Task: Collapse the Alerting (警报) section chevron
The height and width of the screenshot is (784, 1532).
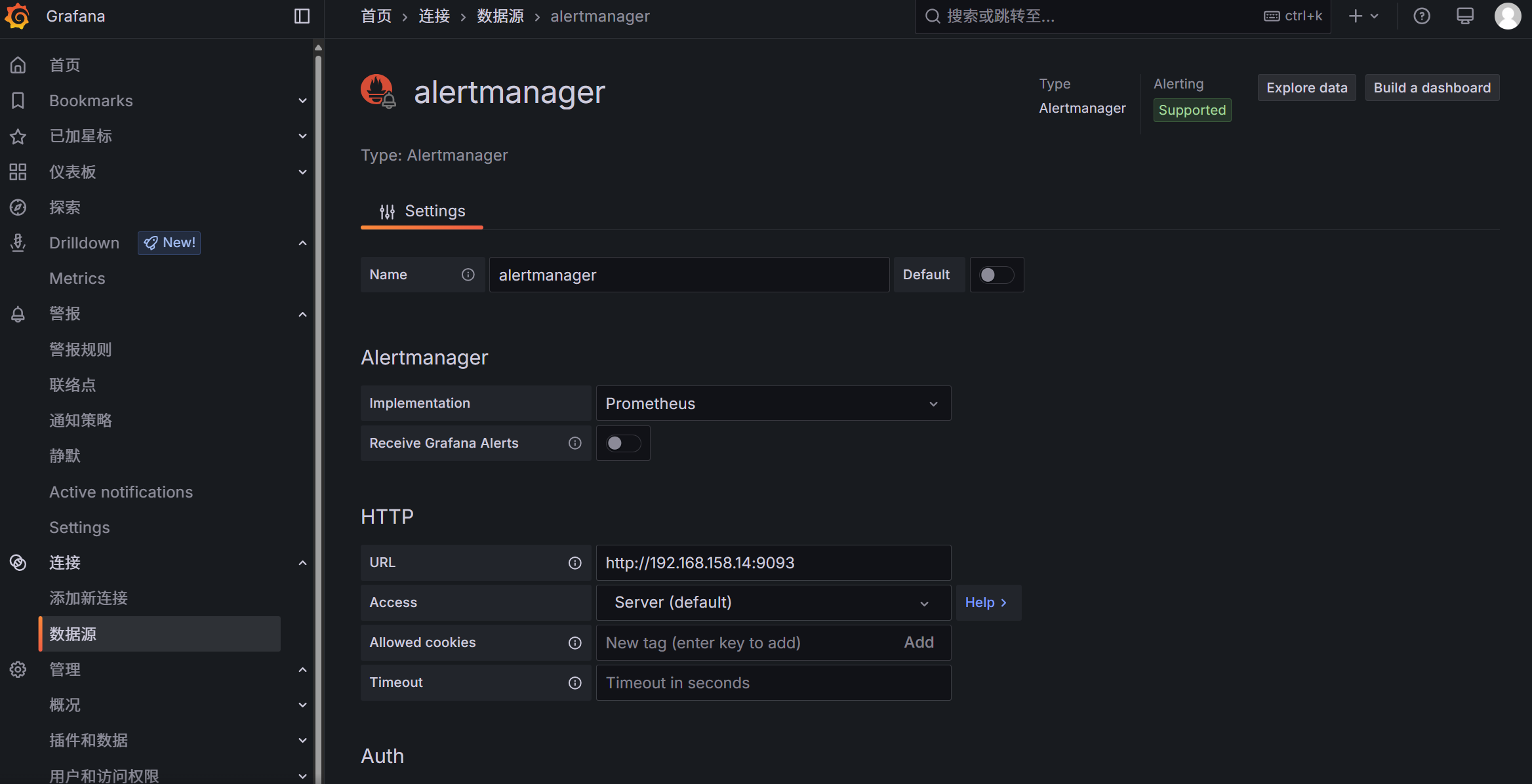Action: (302, 314)
